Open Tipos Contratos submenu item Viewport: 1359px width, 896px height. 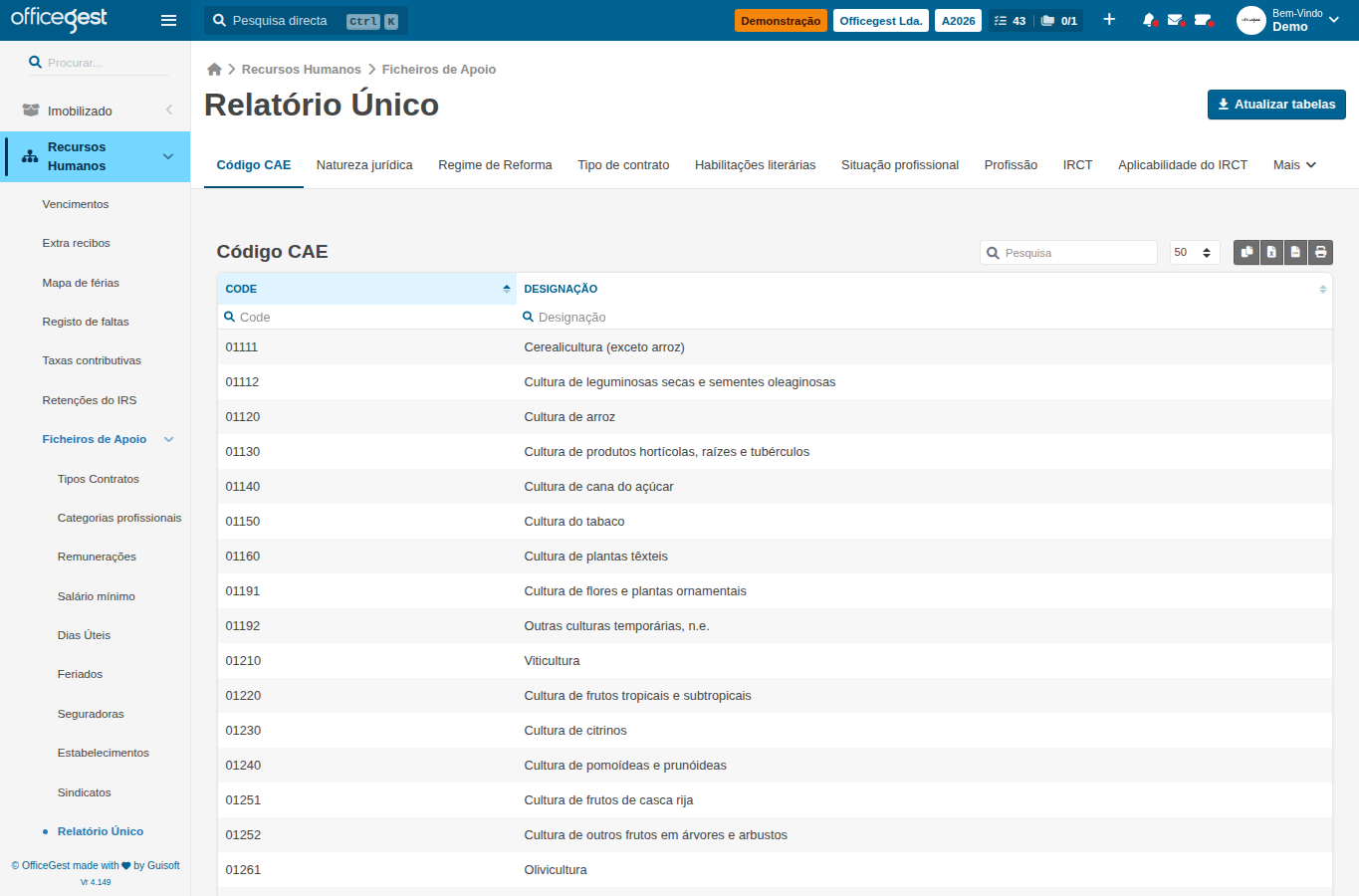[99, 479]
